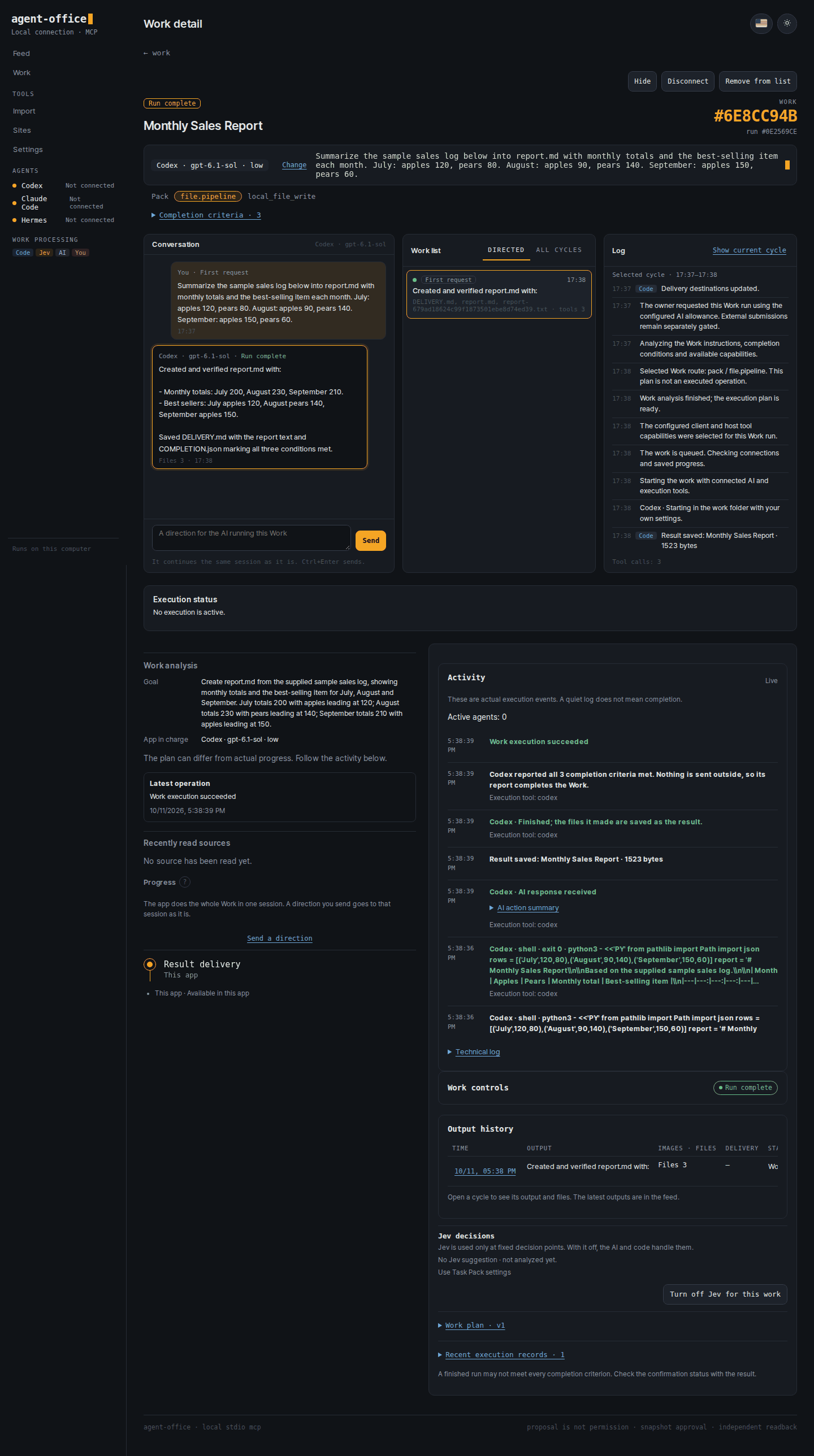Click the Result delivery step marker
814x1456 pixels.
point(149,964)
